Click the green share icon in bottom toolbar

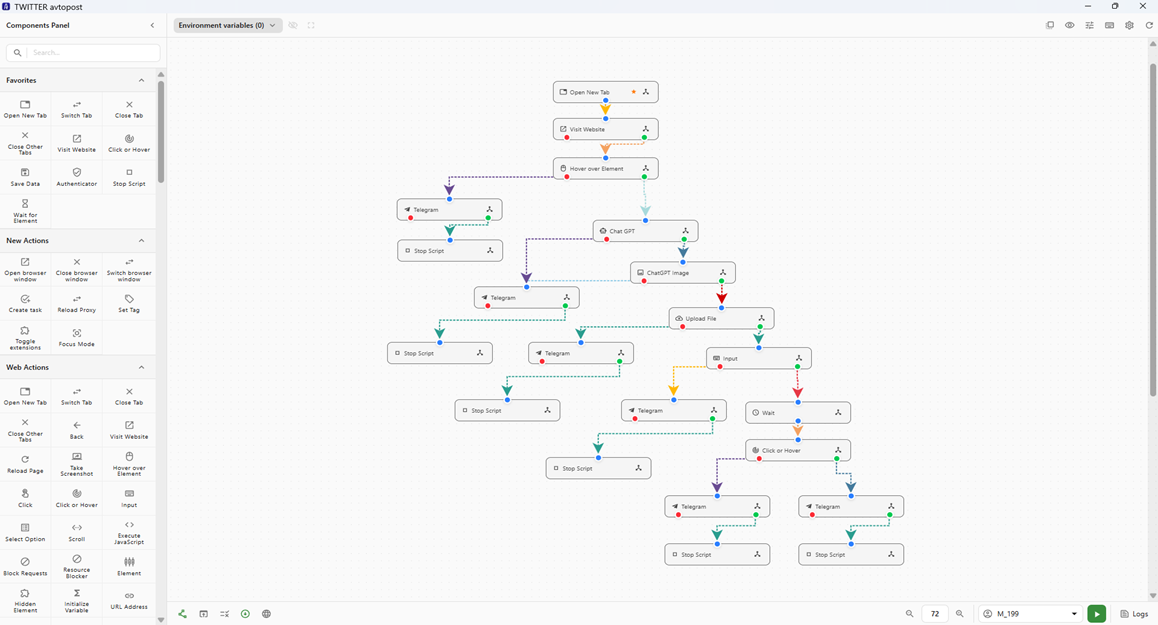tap(182, 614)
